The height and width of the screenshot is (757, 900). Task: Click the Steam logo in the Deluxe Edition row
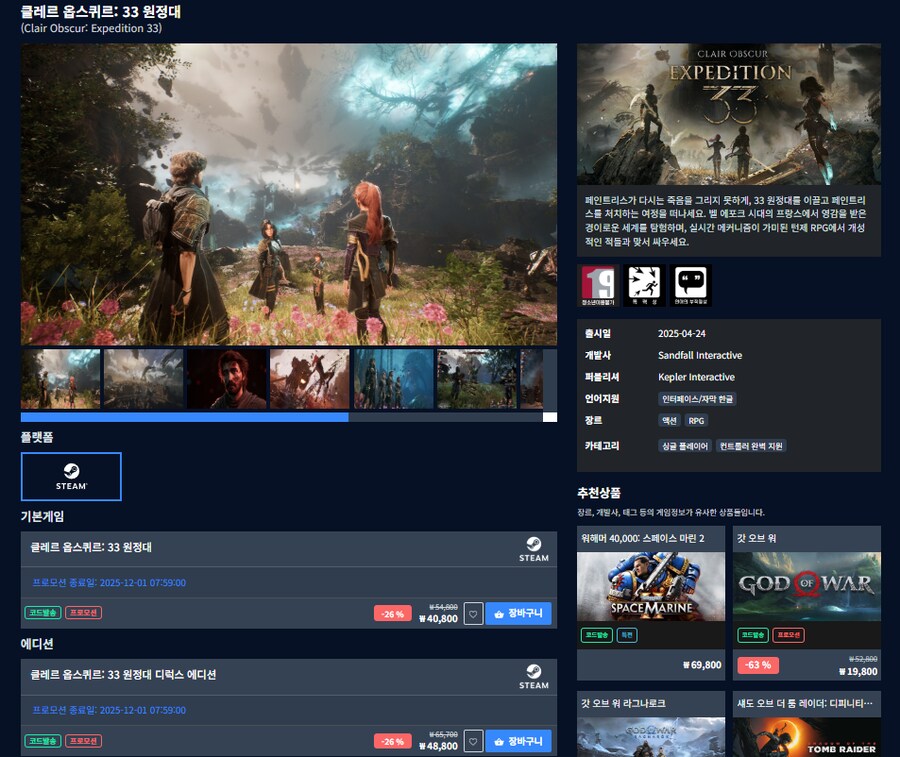click(x=533, y=676)
